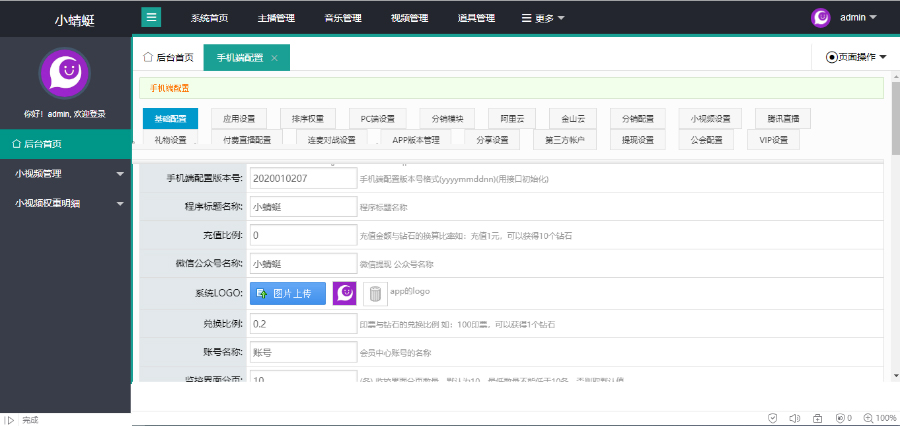The height and width of the screenshot is (426, 900).
Task: Click the purple logo thumbnail preview
Action: (344, 293)
